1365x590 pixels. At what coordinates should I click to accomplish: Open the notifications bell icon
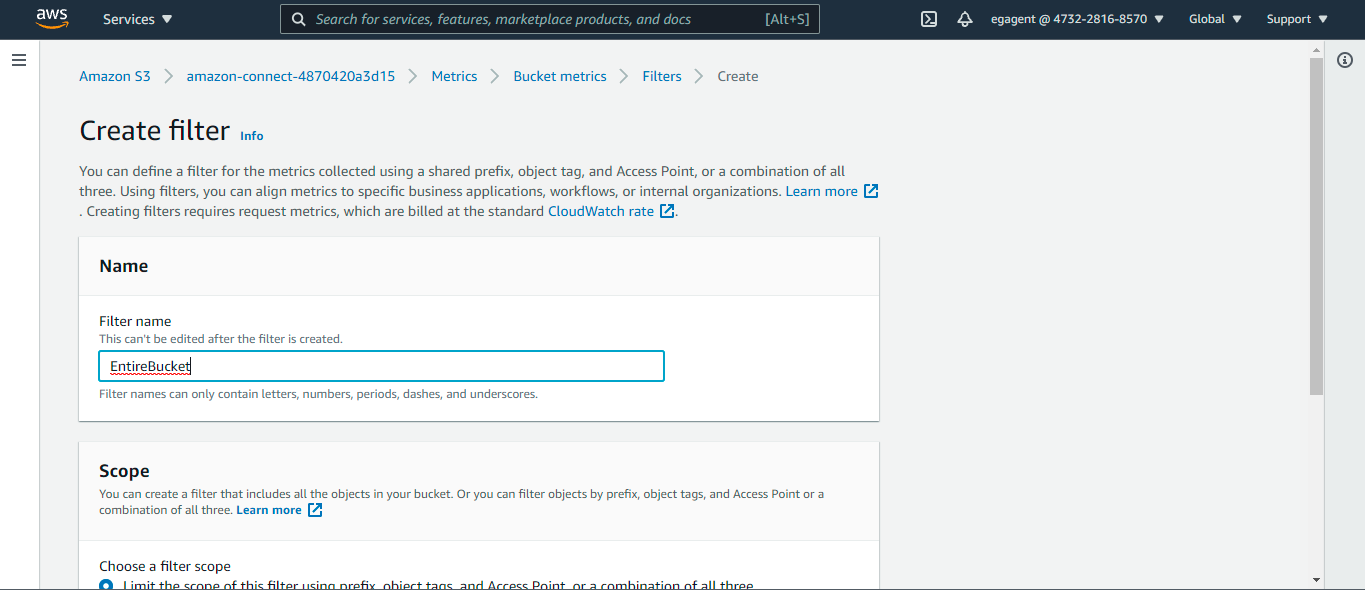click(965, 19)
